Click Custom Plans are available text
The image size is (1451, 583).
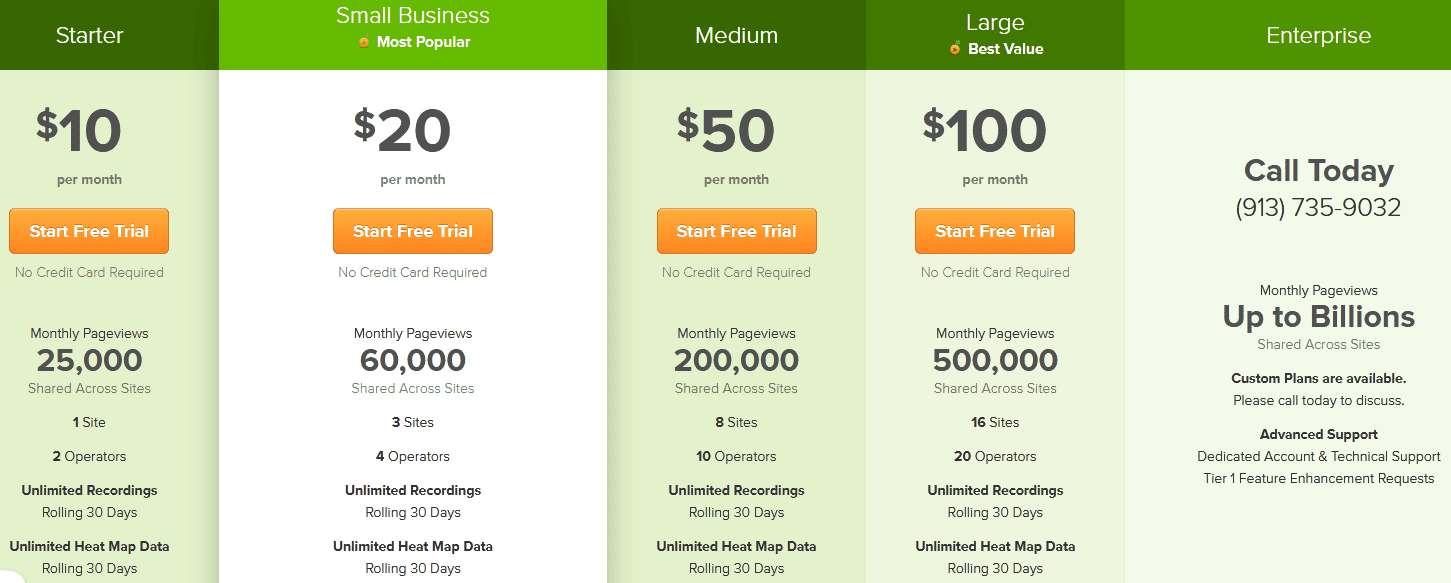tap(1318, 378)
